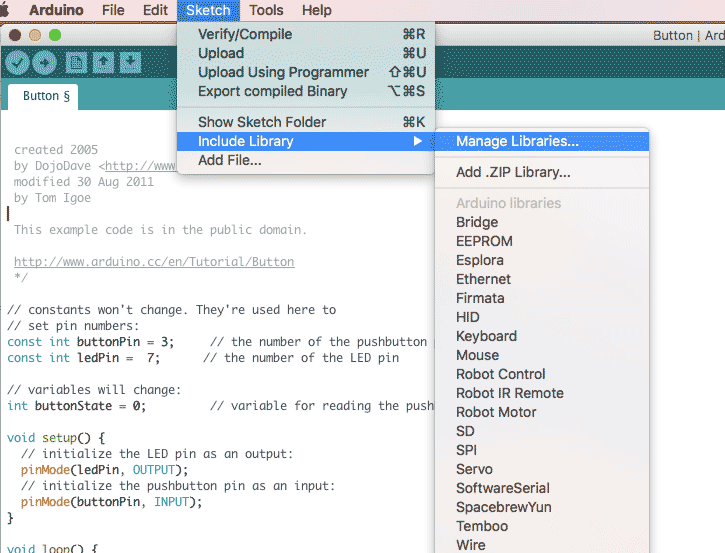Include the SpacebrewYun library
This screenshot has width=725, height=553.
click(542, 506)
